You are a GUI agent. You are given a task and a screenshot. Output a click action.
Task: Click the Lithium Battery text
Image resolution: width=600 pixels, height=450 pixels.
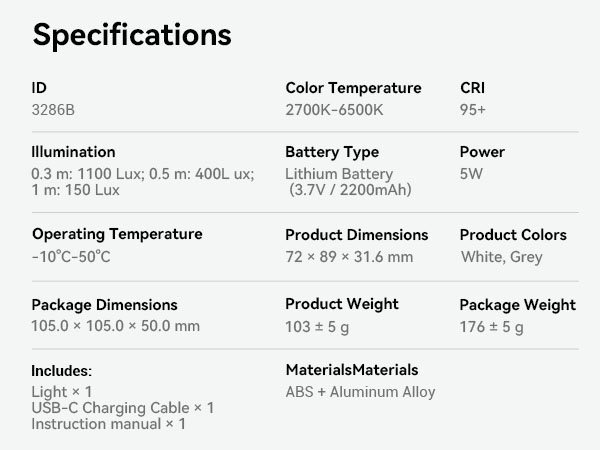point(339,174)
